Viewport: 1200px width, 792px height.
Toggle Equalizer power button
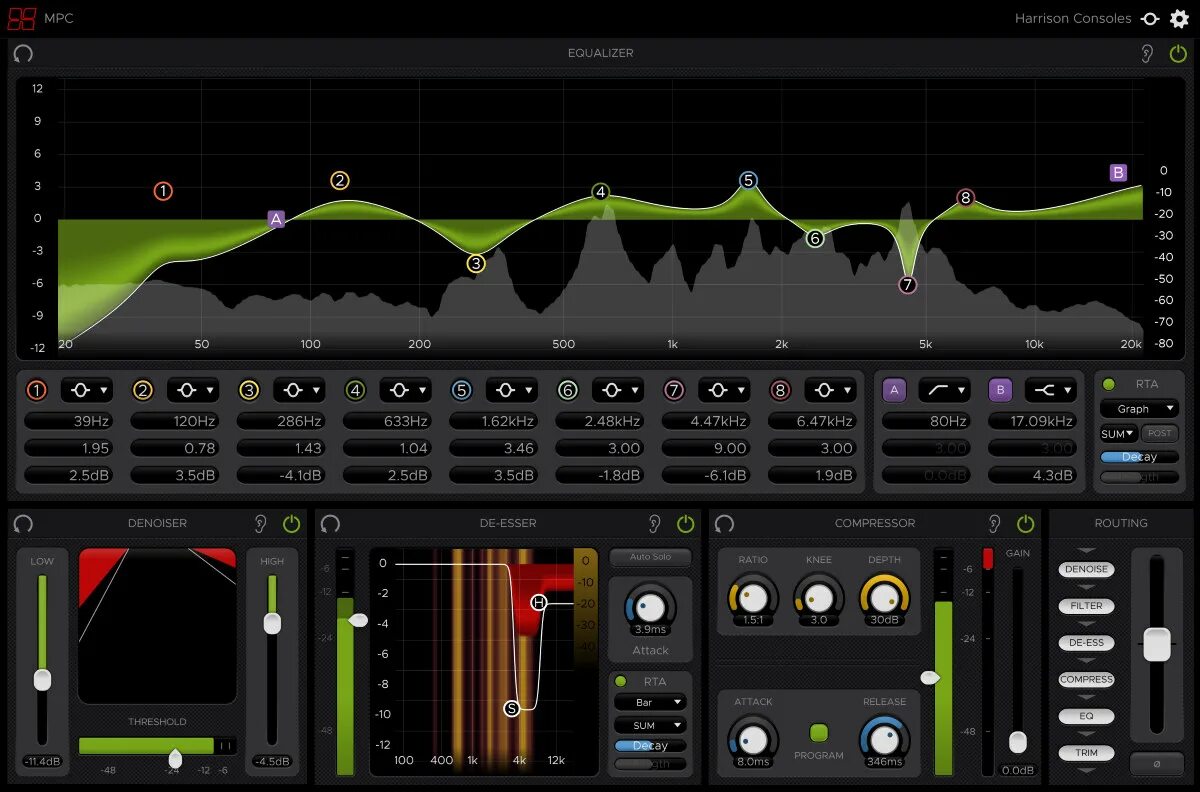click(x=1178, y=54)
